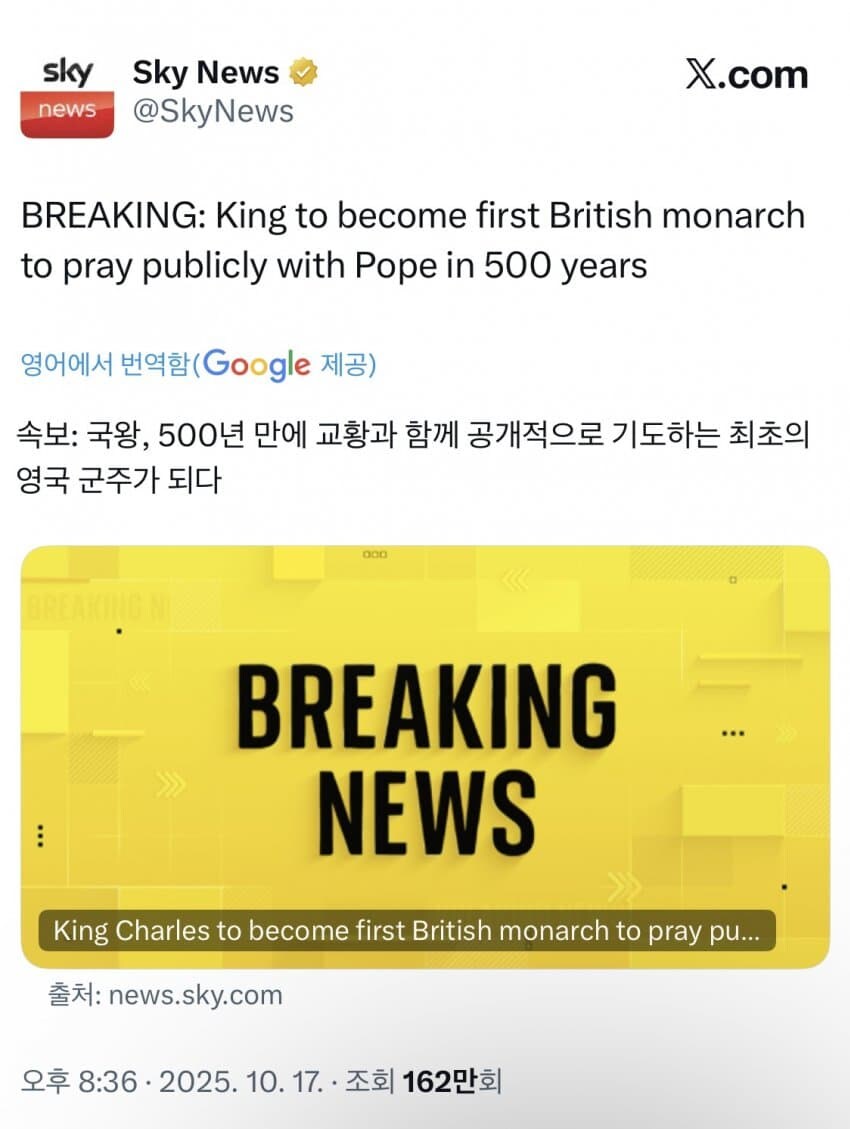Click the Google logo in translation notice
Screen dimensions: 850x1129
258,364
